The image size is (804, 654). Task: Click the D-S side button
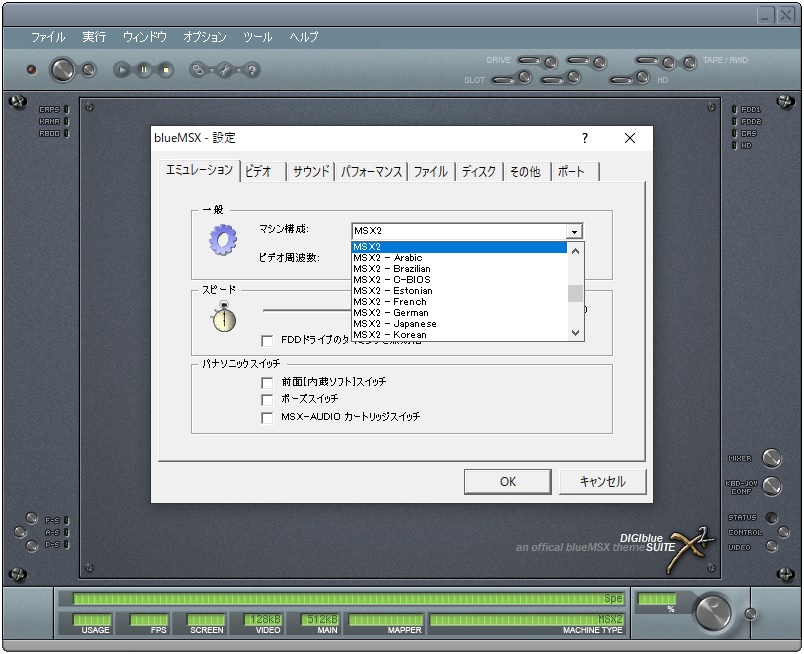click(32, 546)
